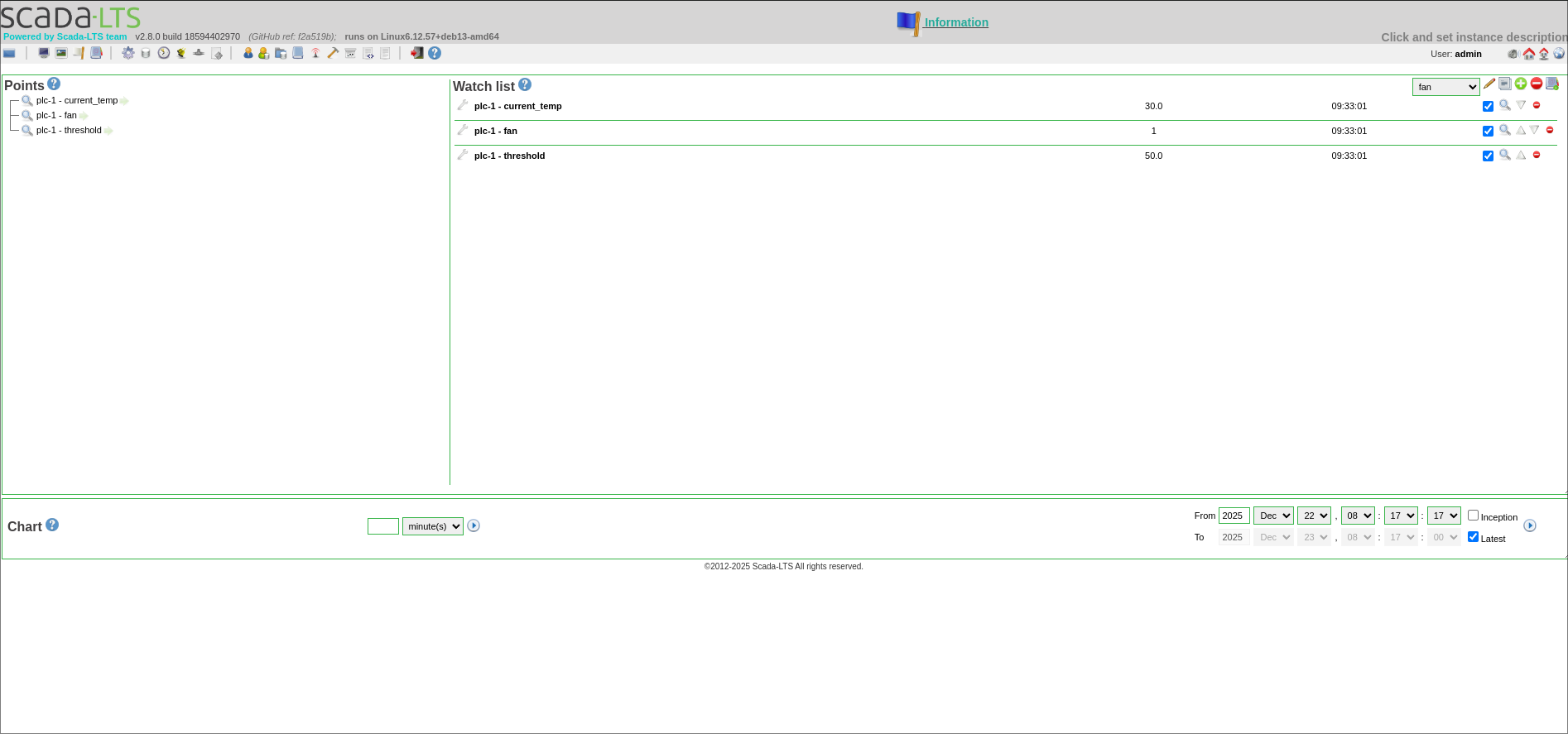
Task: Open the system settings hammer icon
Action: 333,53
